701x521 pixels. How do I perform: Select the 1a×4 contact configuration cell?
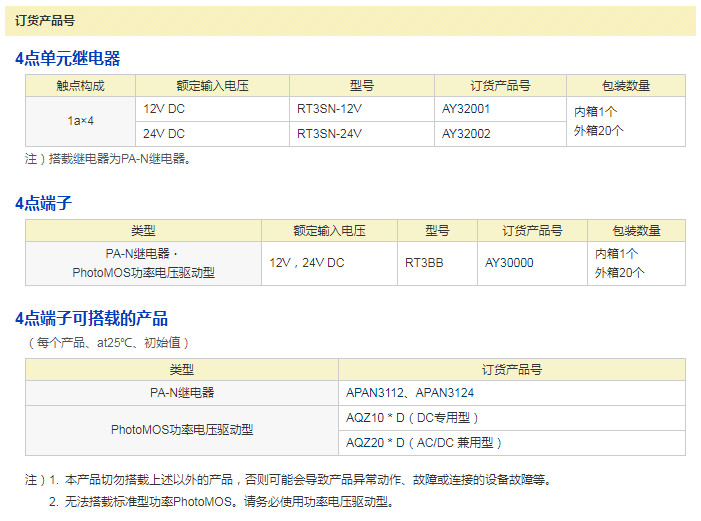pos(80,121)
